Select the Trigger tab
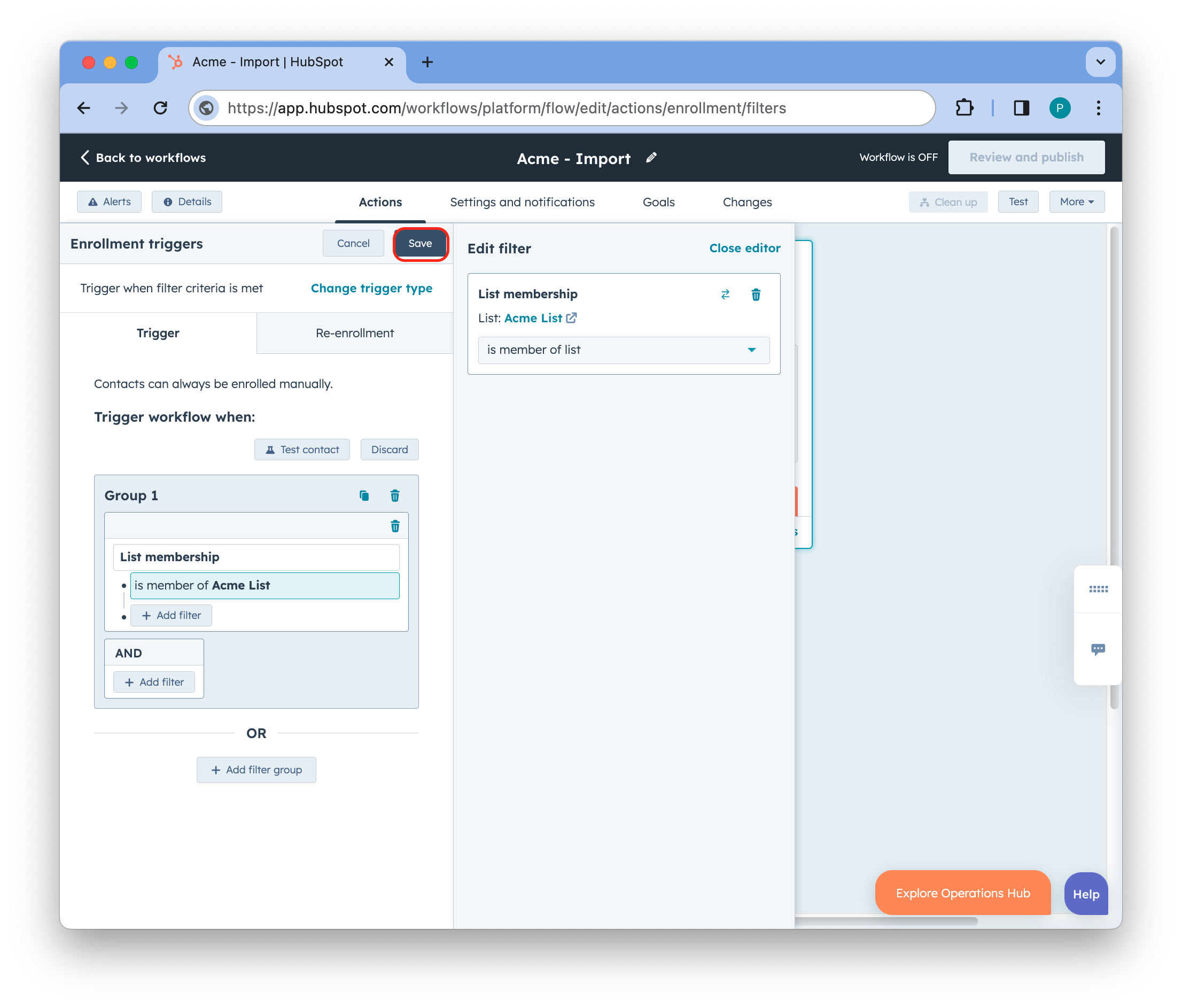Image resolution: width=1182 pixels, height=1008 pixels. 158,333
